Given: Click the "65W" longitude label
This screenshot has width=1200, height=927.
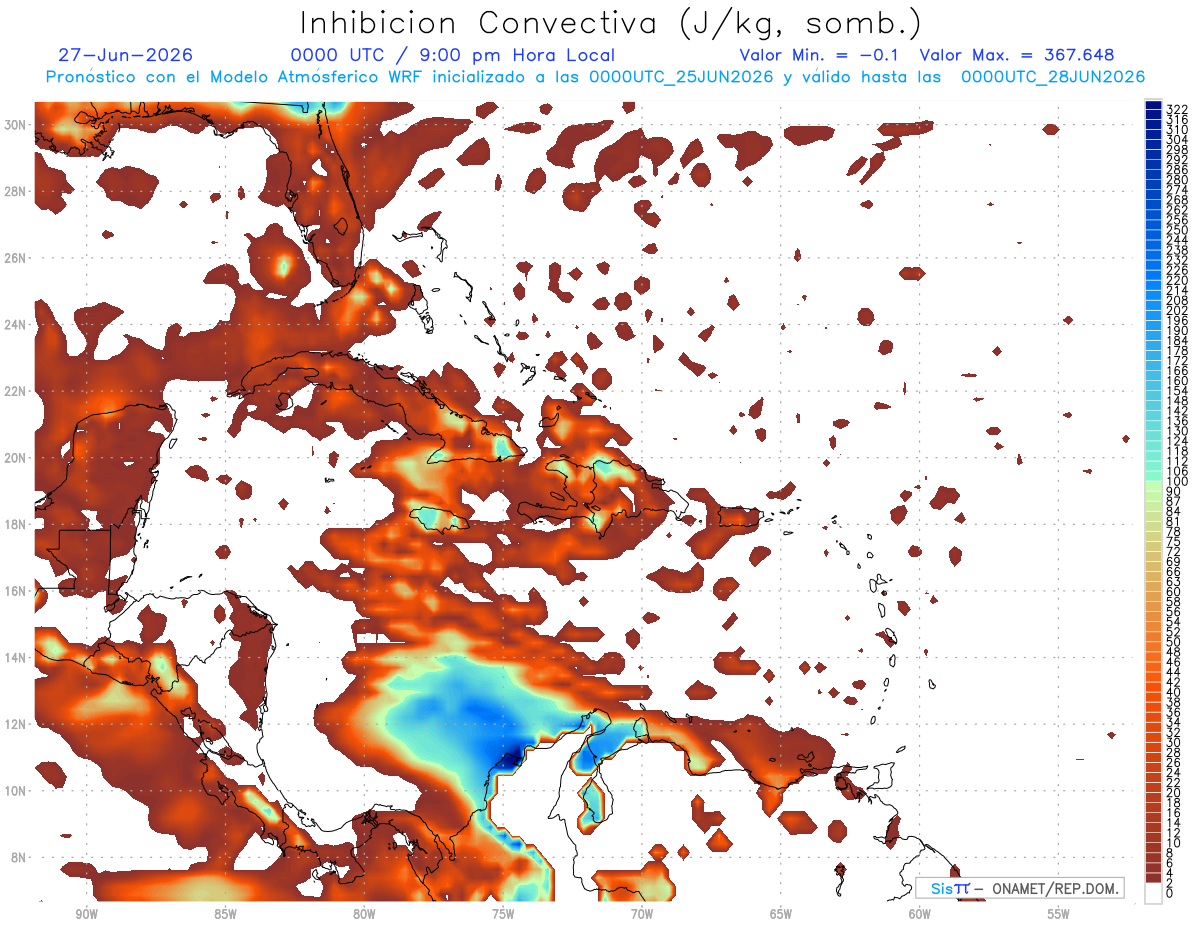Looking at the screenshot, I should (x=781, y=914).
